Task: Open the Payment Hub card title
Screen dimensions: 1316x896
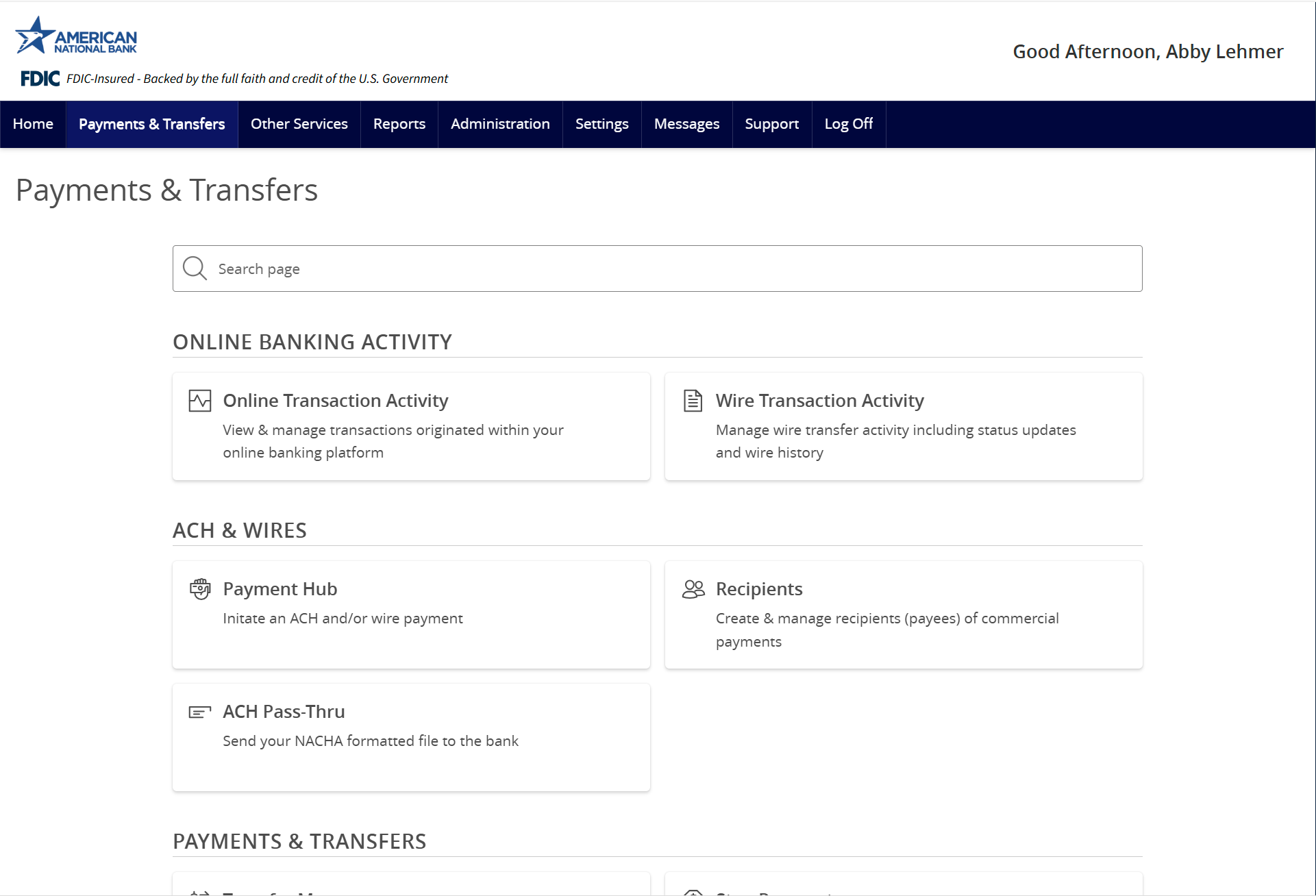Action: click(280, 589)
